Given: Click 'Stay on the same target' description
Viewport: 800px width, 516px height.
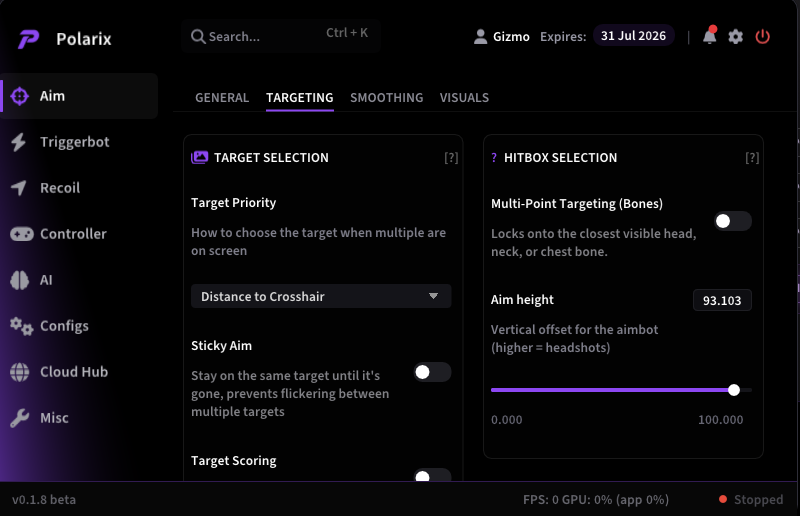Looking at the screenshot, I should [290, 394].
